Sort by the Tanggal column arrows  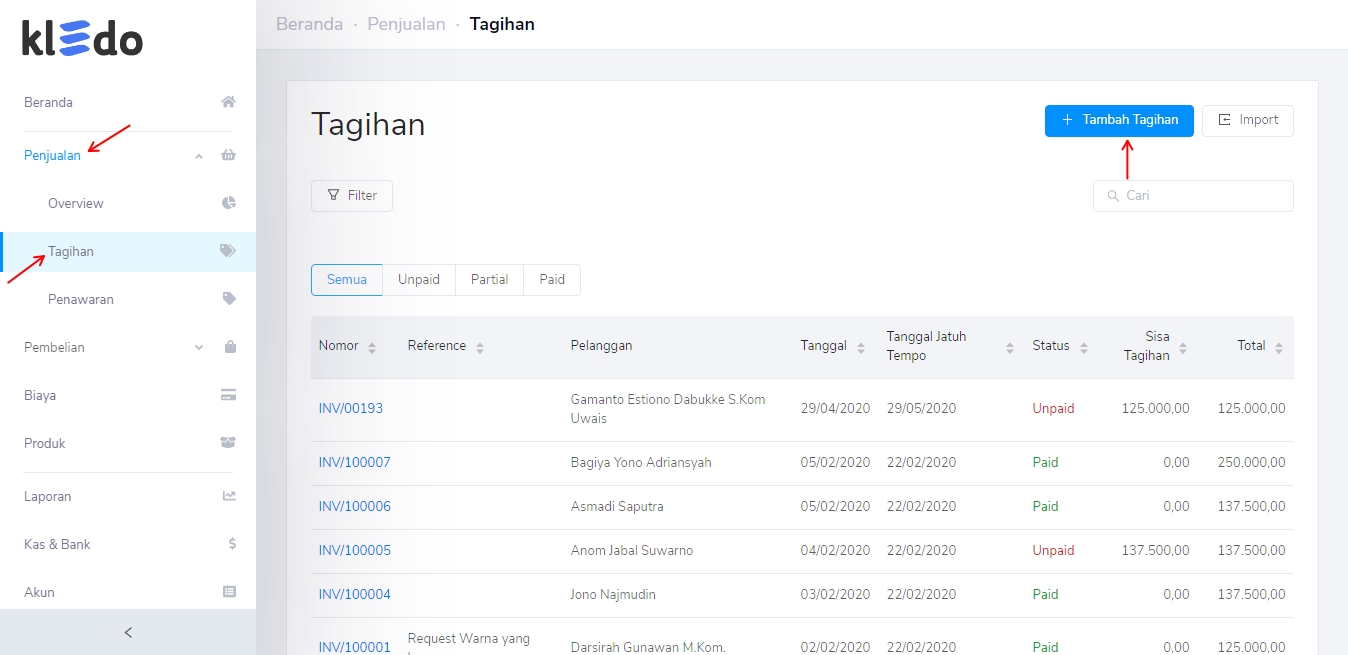coord(859,346)
